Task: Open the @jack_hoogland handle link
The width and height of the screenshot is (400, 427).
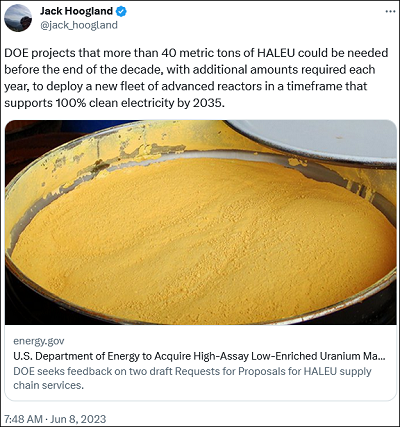Action: point(79,25)
